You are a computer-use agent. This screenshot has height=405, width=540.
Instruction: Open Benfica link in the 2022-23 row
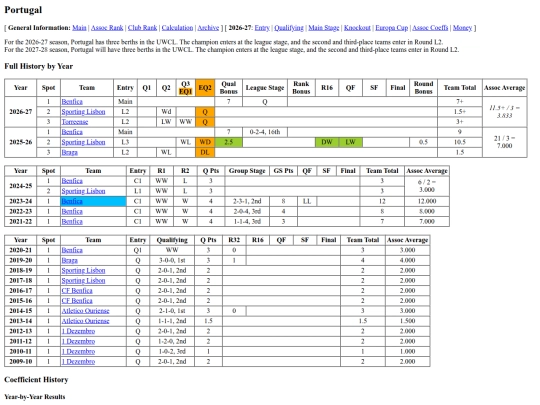pos(72,211)
